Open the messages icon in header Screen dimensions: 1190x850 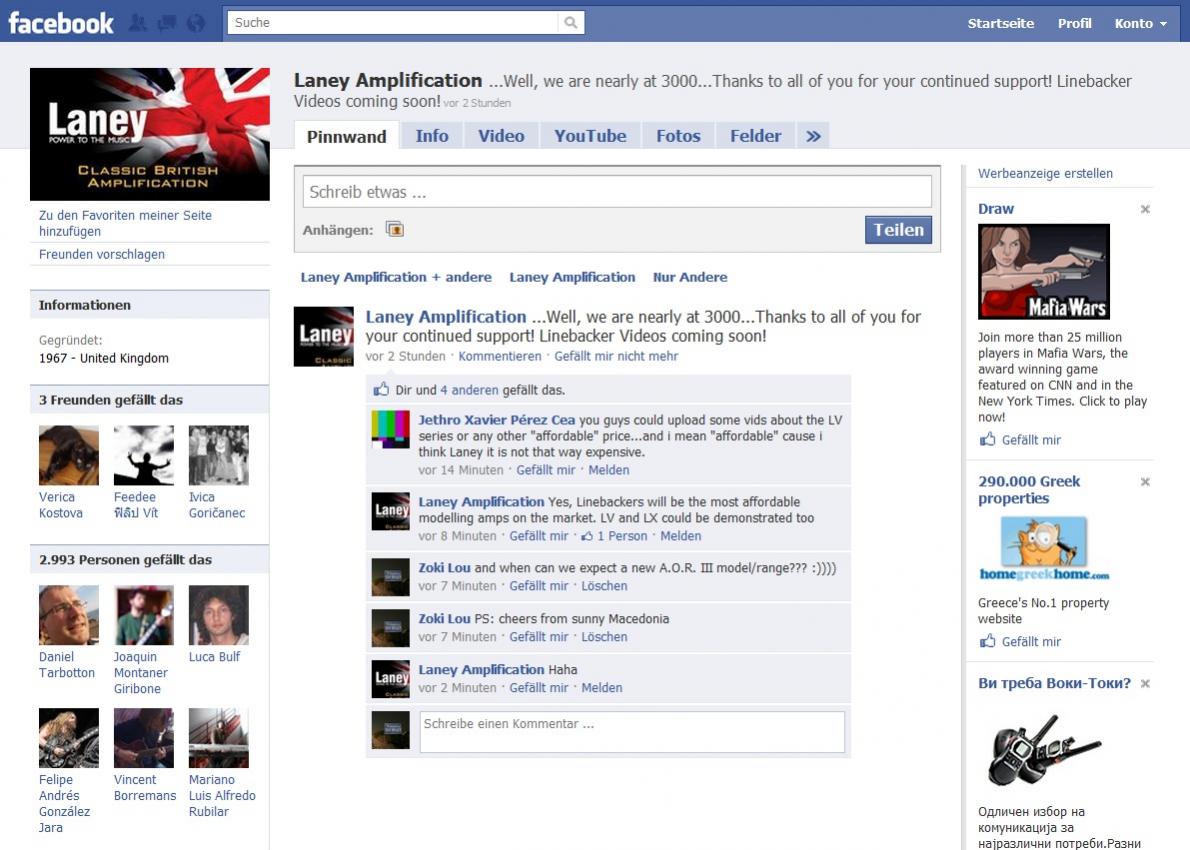166,23
